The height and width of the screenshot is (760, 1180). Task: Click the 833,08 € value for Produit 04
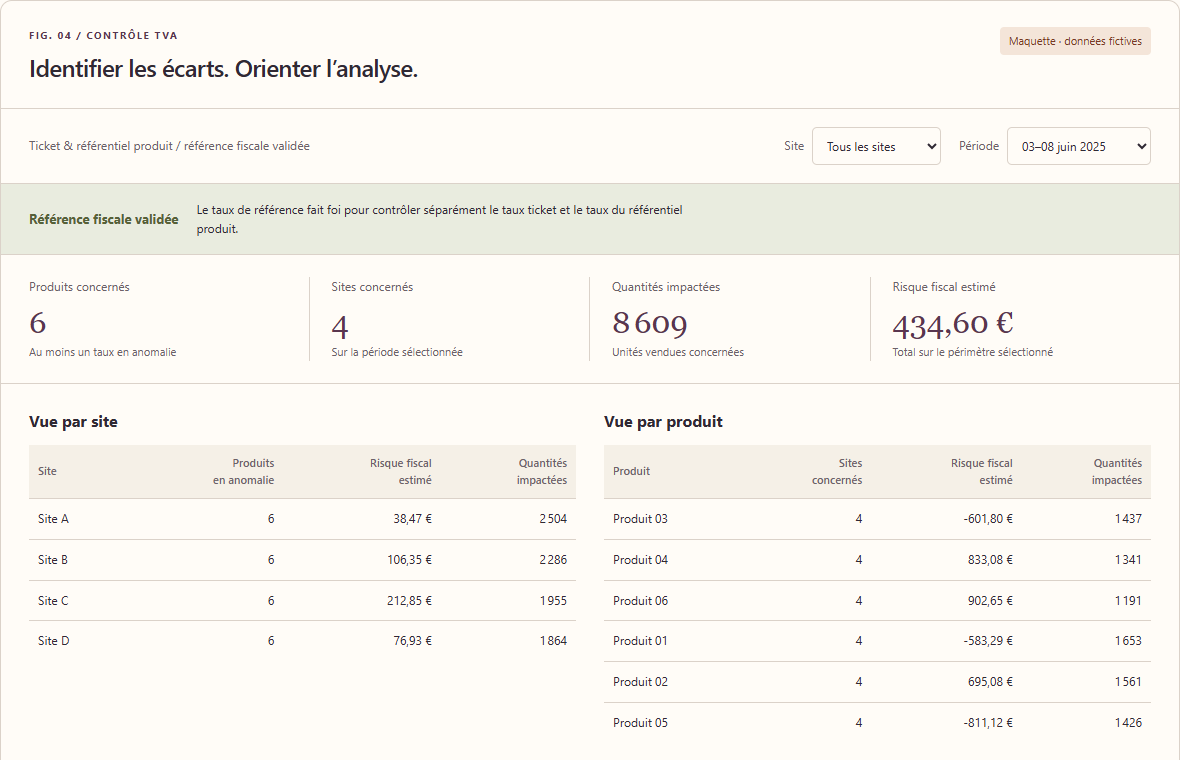pos(990,560)
